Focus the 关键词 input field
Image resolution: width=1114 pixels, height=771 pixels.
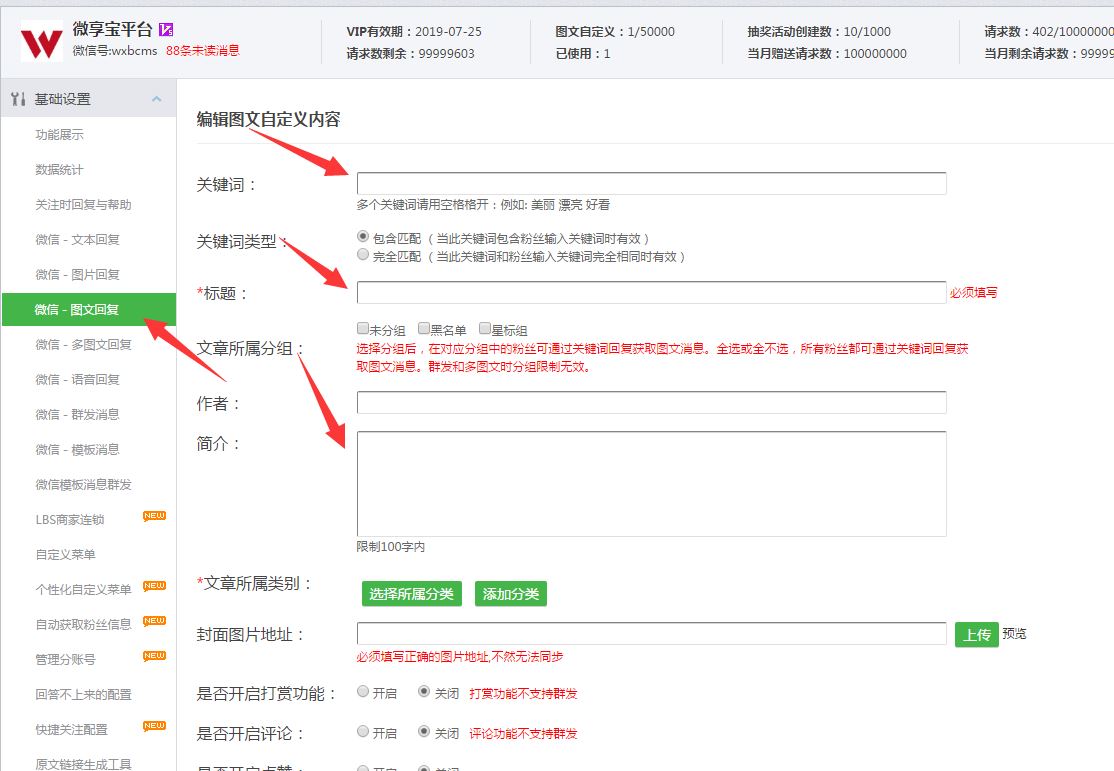point(651,183)
